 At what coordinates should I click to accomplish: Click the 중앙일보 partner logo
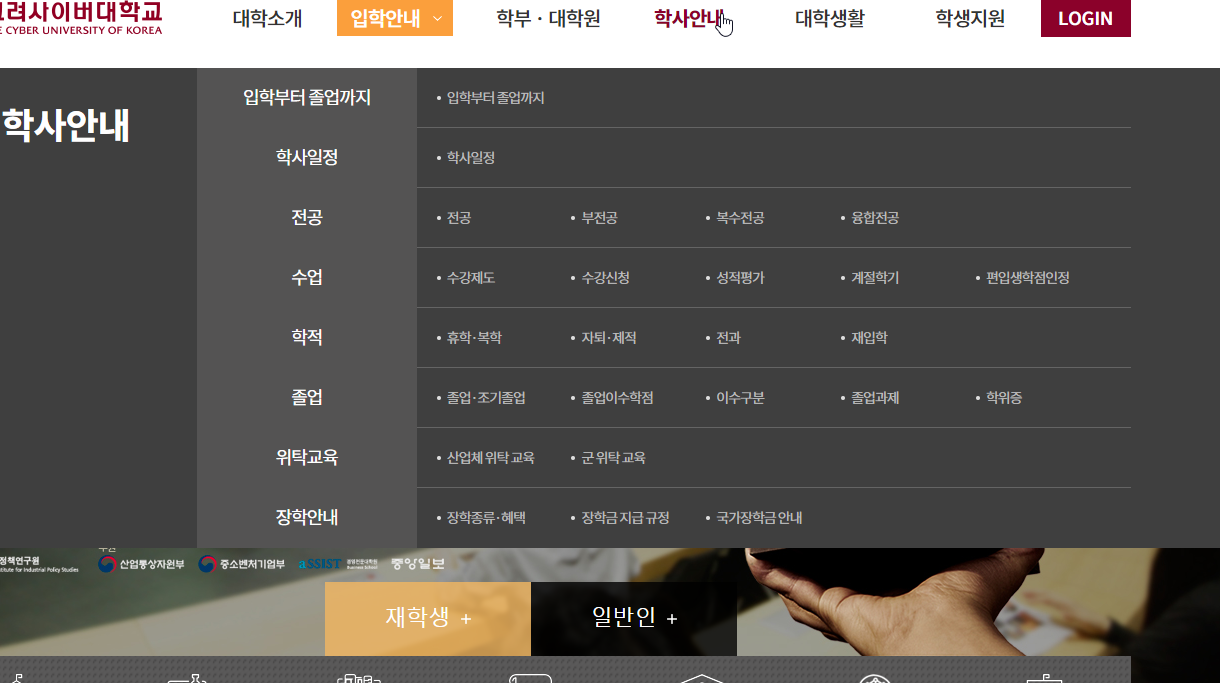(x=418, y=564)
